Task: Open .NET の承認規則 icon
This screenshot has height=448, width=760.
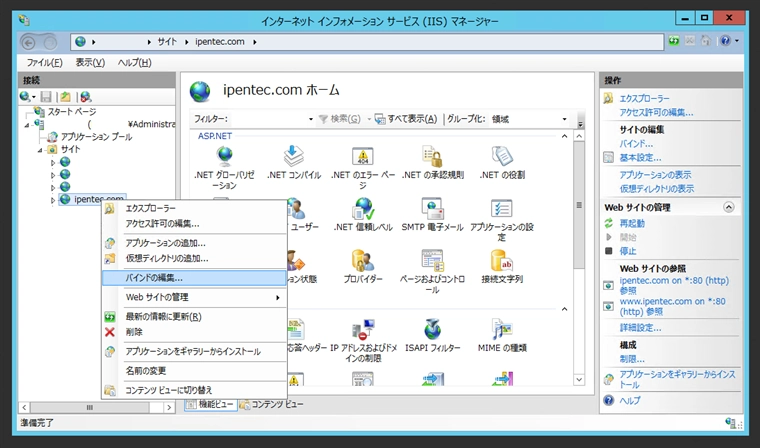Action: 432,163
